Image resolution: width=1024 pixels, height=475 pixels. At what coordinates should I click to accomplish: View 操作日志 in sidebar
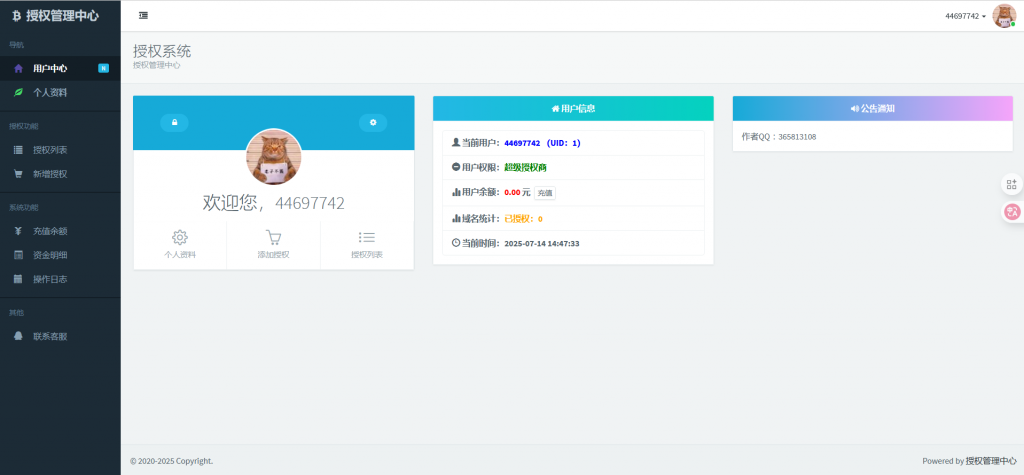tap(50, 279)
